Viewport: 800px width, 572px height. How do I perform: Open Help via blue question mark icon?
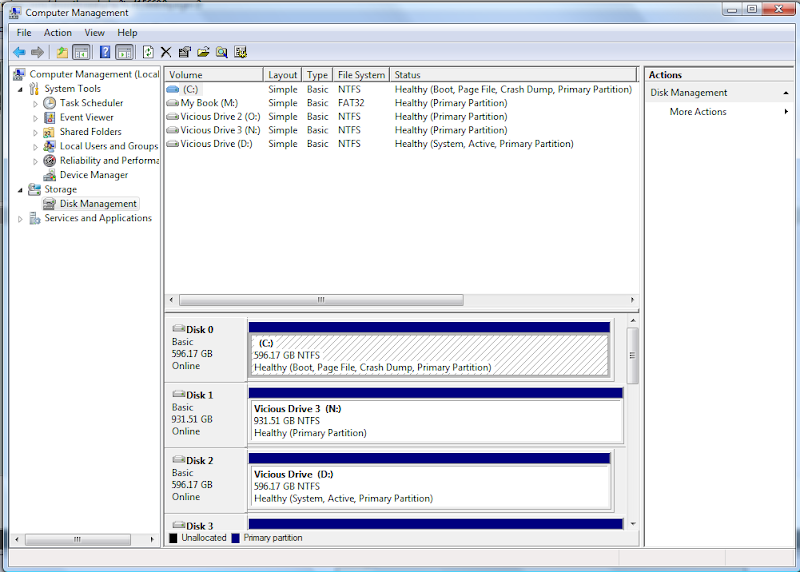[x=105, y=52]
